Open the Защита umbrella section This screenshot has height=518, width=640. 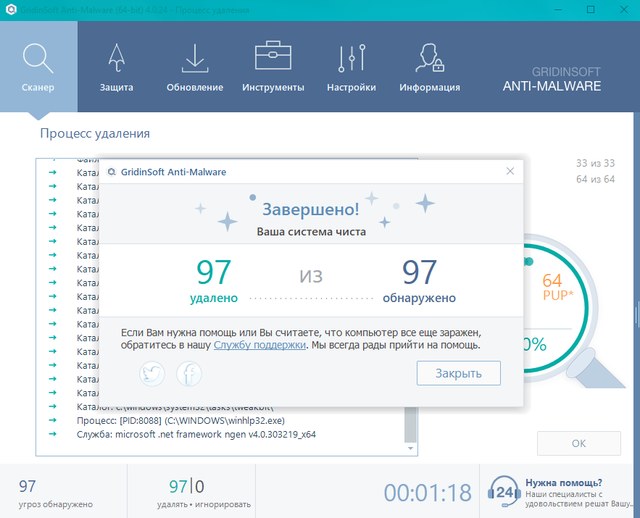tap(116, 65)
